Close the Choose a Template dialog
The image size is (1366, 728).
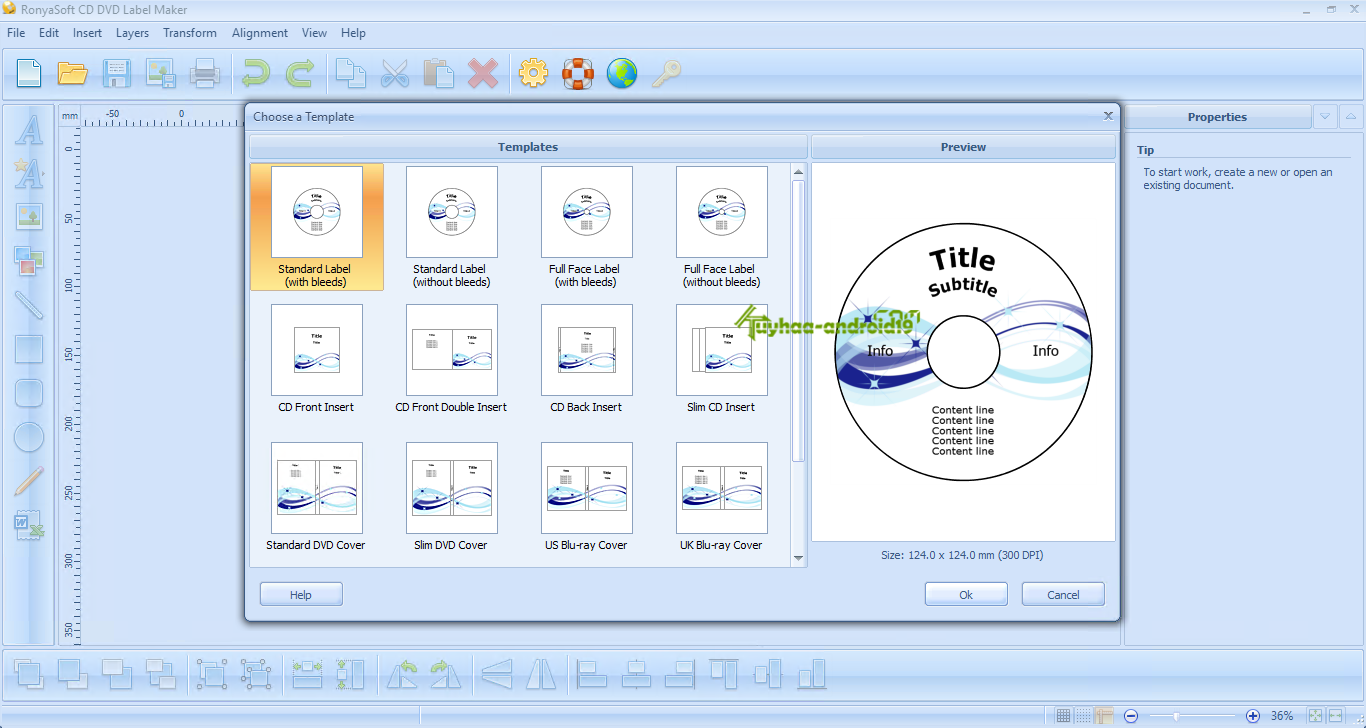(1108, 116)
